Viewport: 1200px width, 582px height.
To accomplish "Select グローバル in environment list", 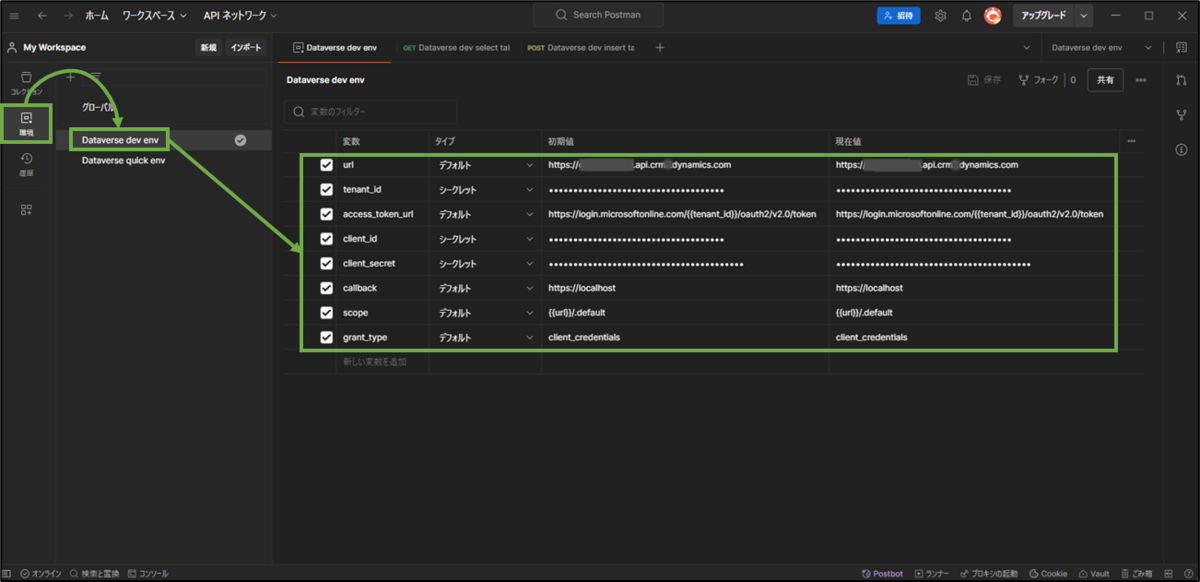I will (99, 107).
